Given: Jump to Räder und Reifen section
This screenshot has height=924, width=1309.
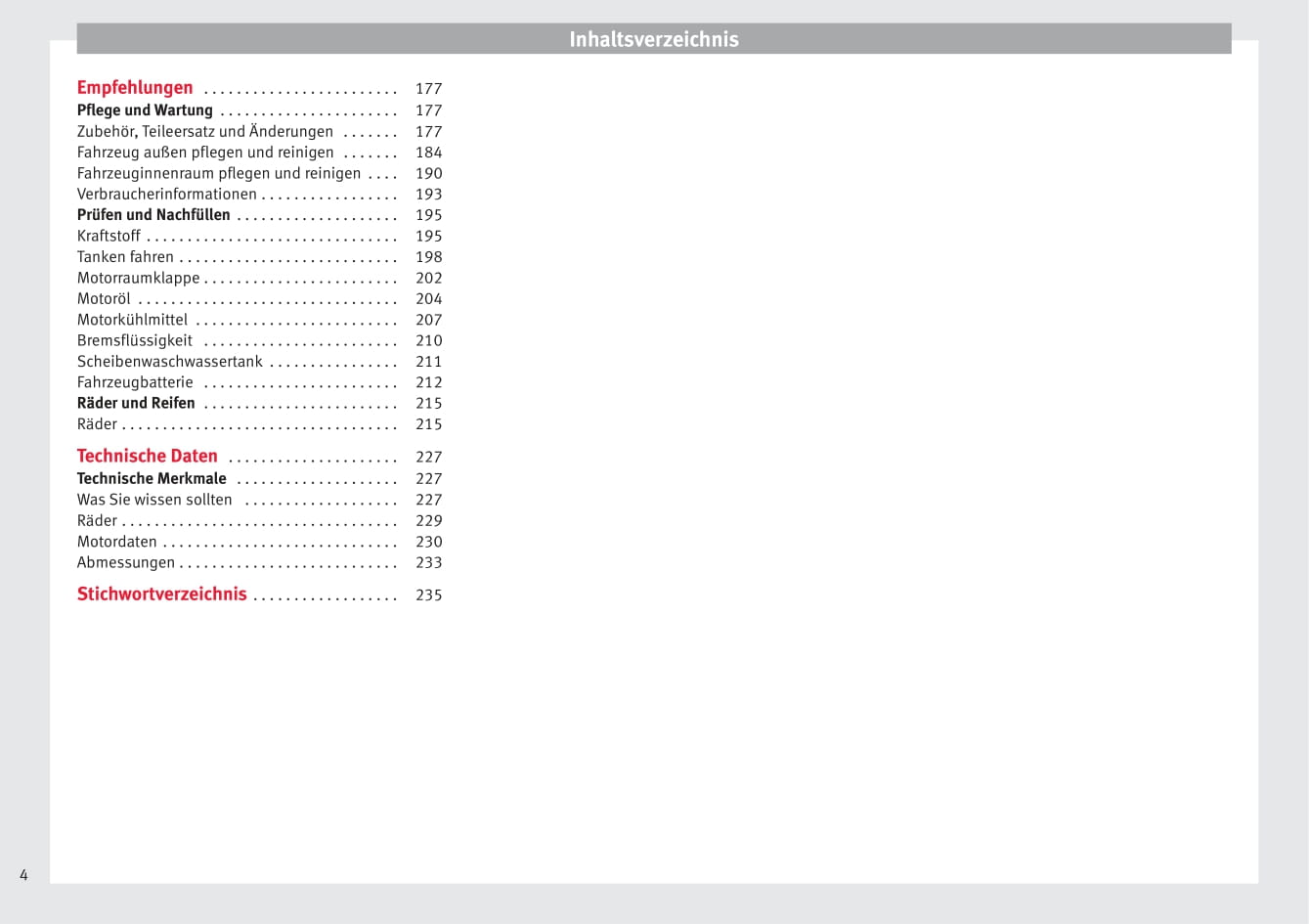Looking at the screenshot, I should point(136,403).
